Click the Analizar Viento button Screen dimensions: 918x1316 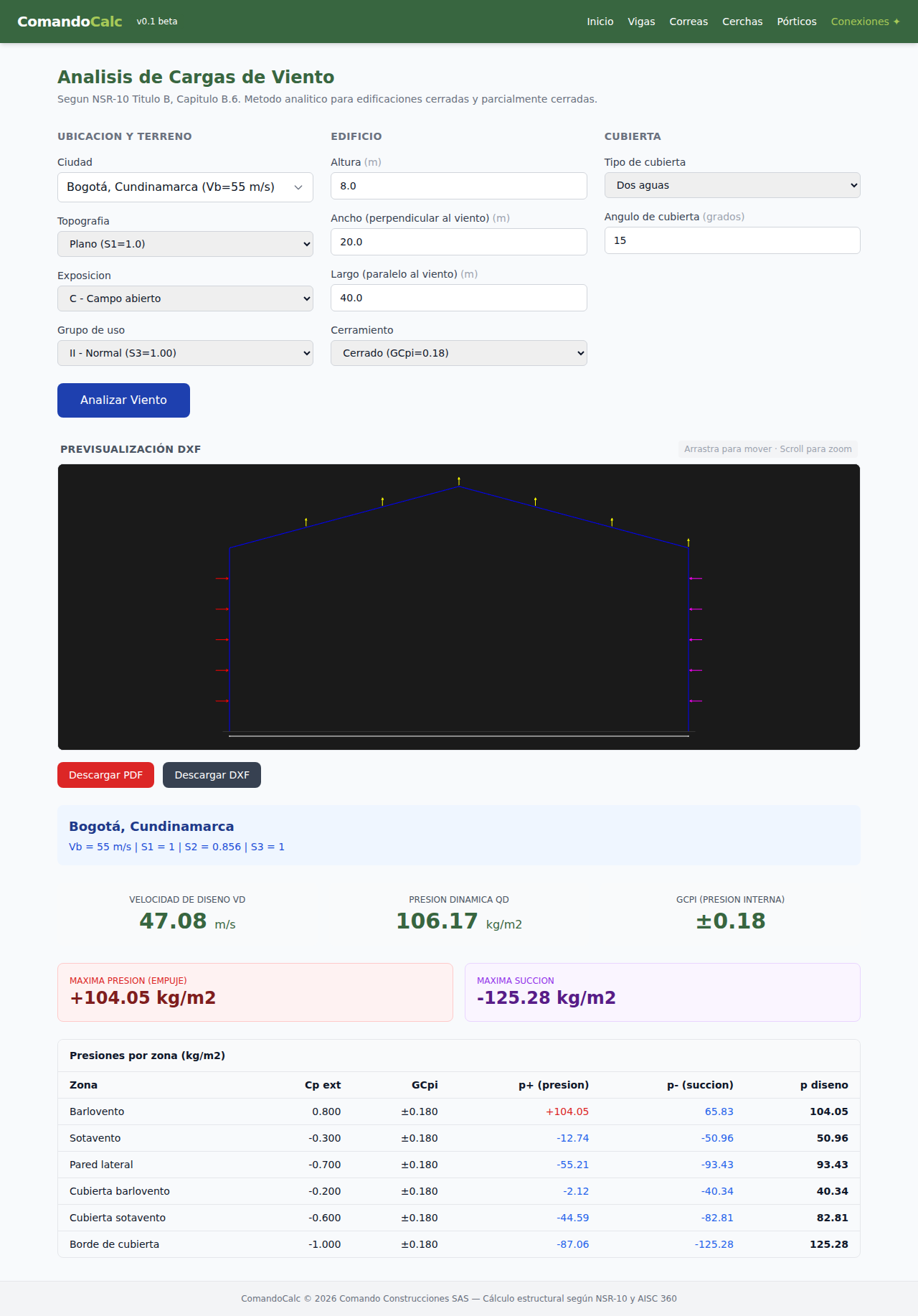pyautogui.click(x=123, y=400)
